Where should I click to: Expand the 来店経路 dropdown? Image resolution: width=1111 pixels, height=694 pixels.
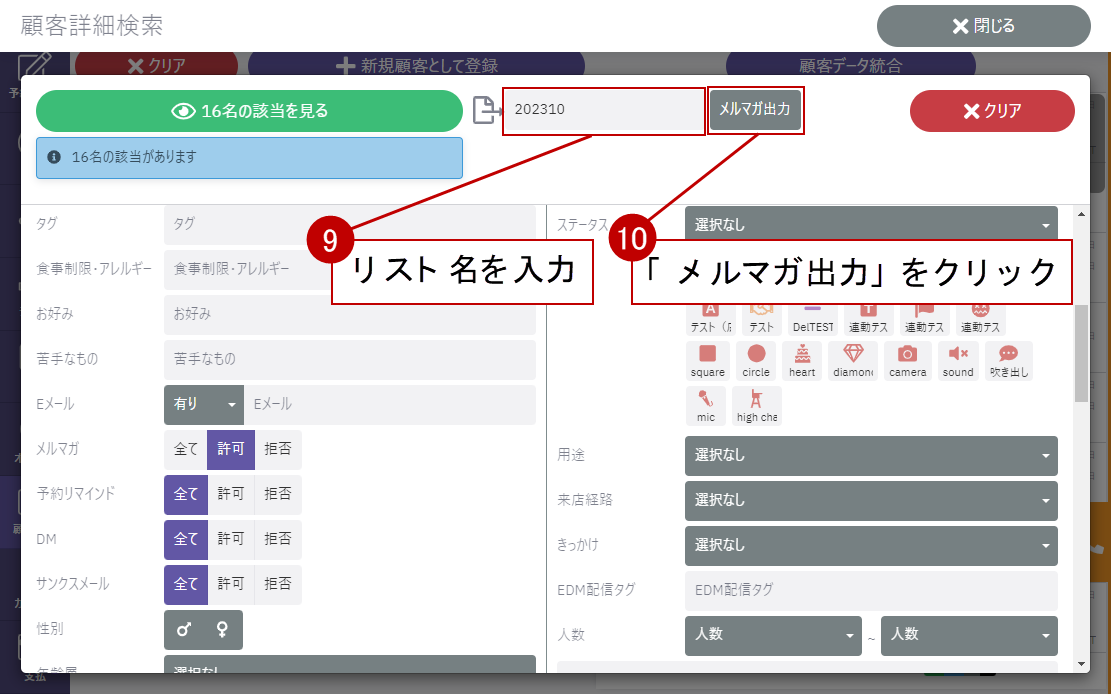pos(870,501)
